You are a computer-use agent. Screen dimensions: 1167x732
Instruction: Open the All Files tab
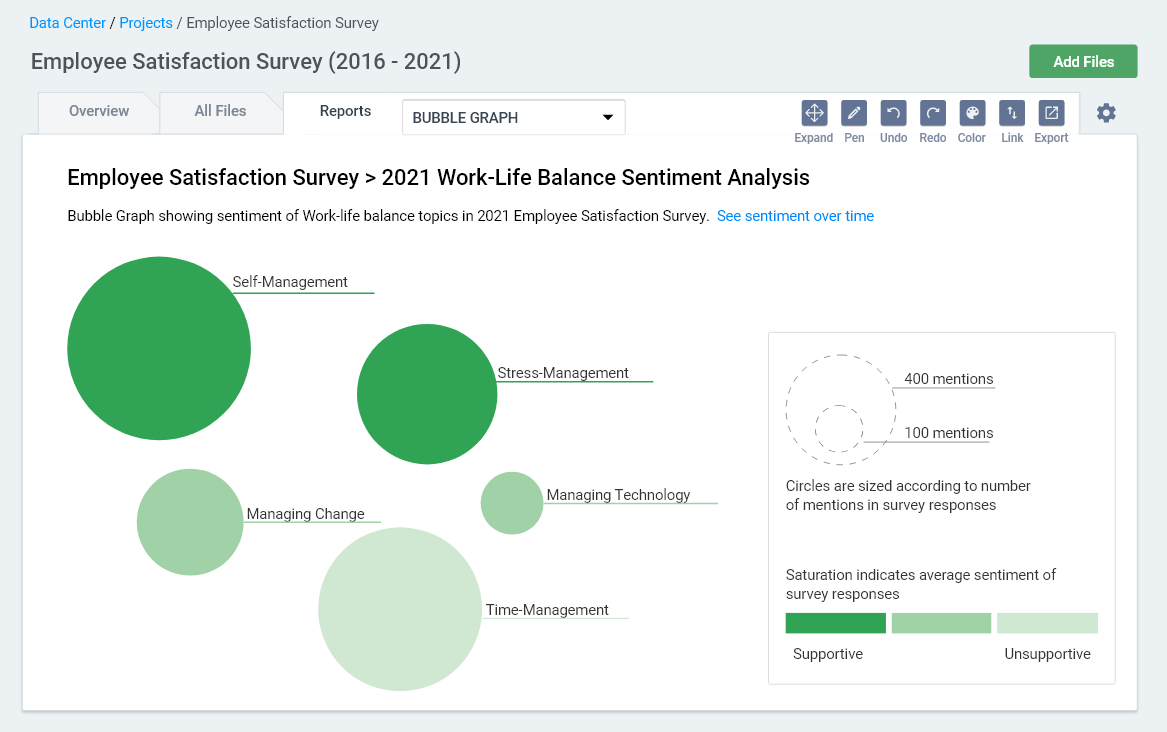click(x=220, y=111)
